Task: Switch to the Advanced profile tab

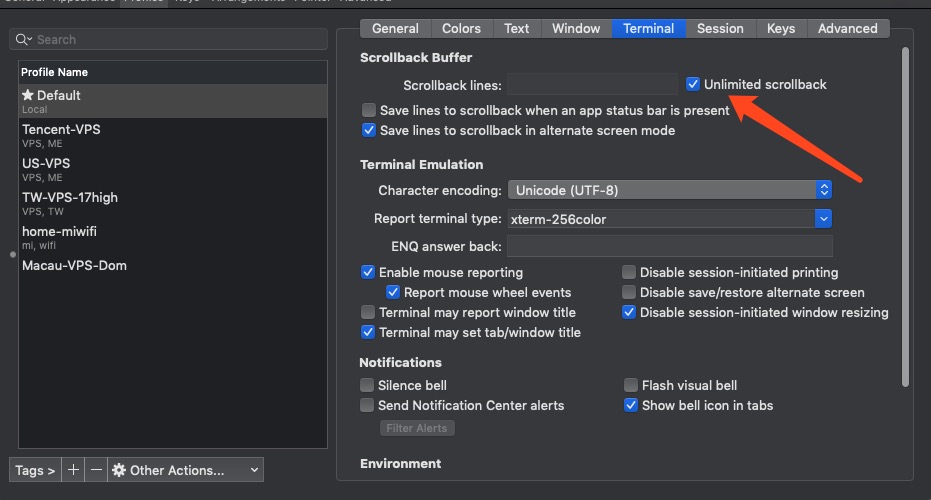Action: (x=847, y=29)
